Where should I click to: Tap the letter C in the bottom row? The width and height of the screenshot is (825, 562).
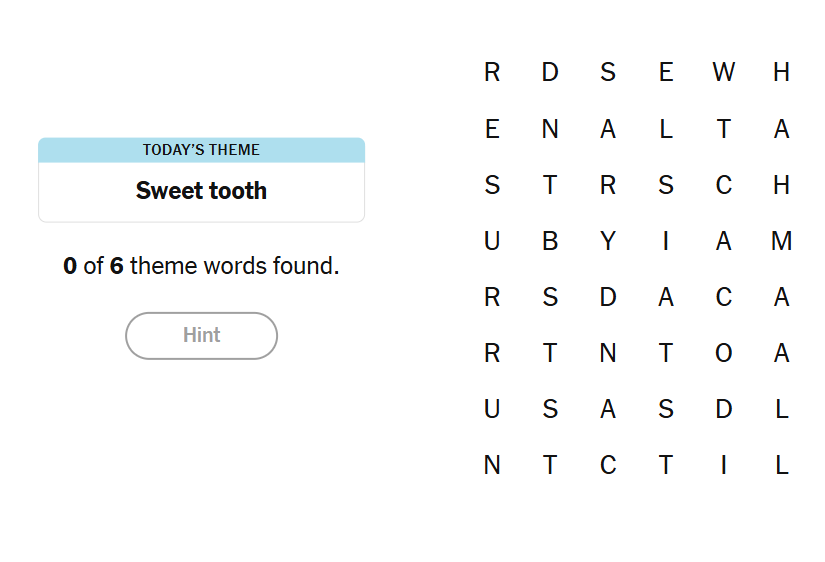[x=608, y=465]
